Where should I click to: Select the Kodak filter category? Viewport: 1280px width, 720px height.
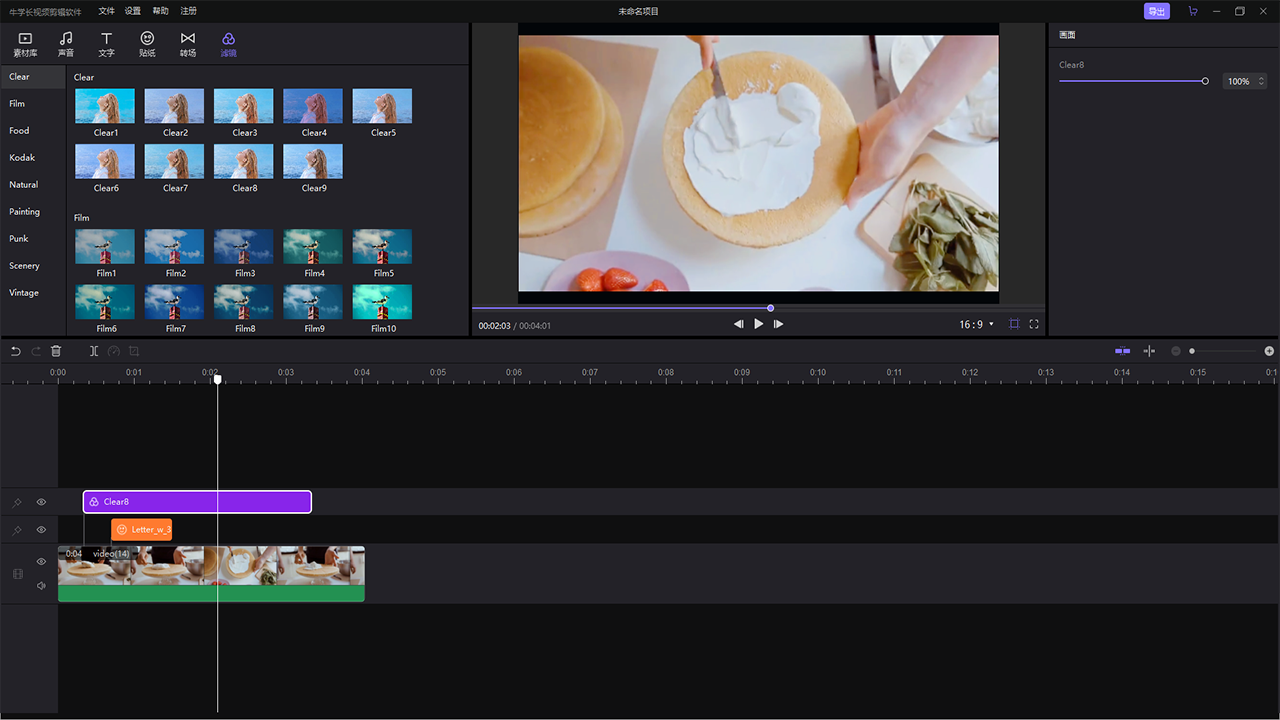[x=22, y=158]
